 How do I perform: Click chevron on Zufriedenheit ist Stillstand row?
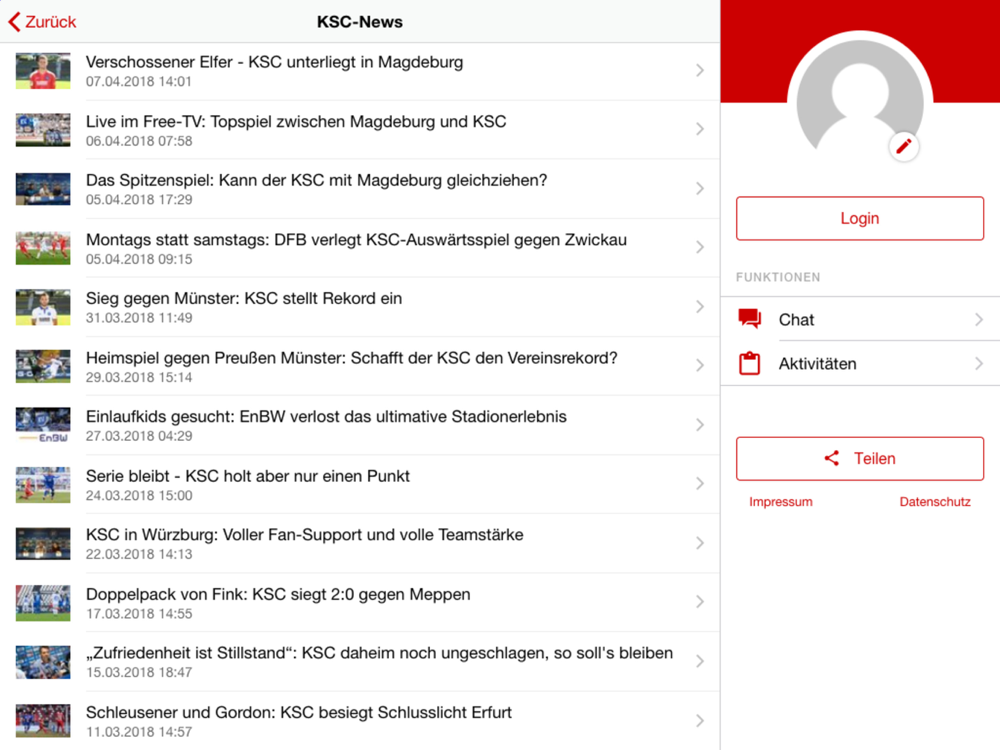700,661
